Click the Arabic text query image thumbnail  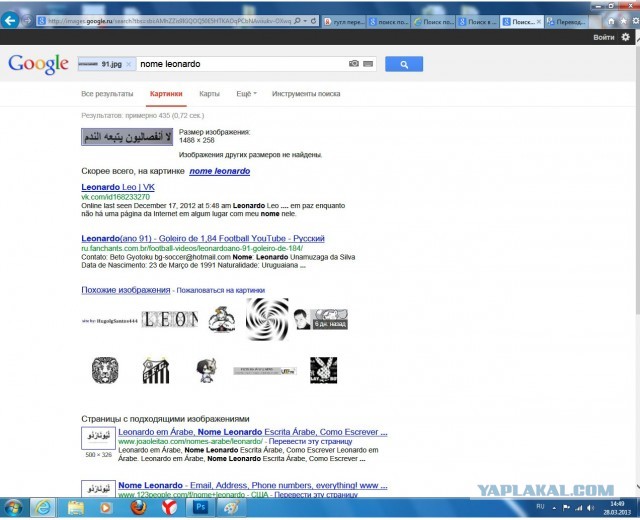[127, 137]
